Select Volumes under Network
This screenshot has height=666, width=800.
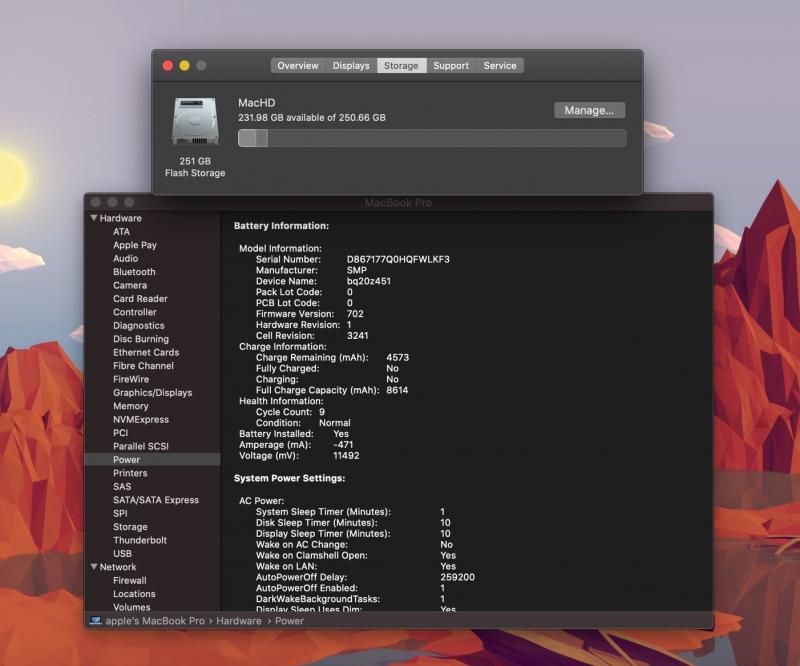[132, 607]
